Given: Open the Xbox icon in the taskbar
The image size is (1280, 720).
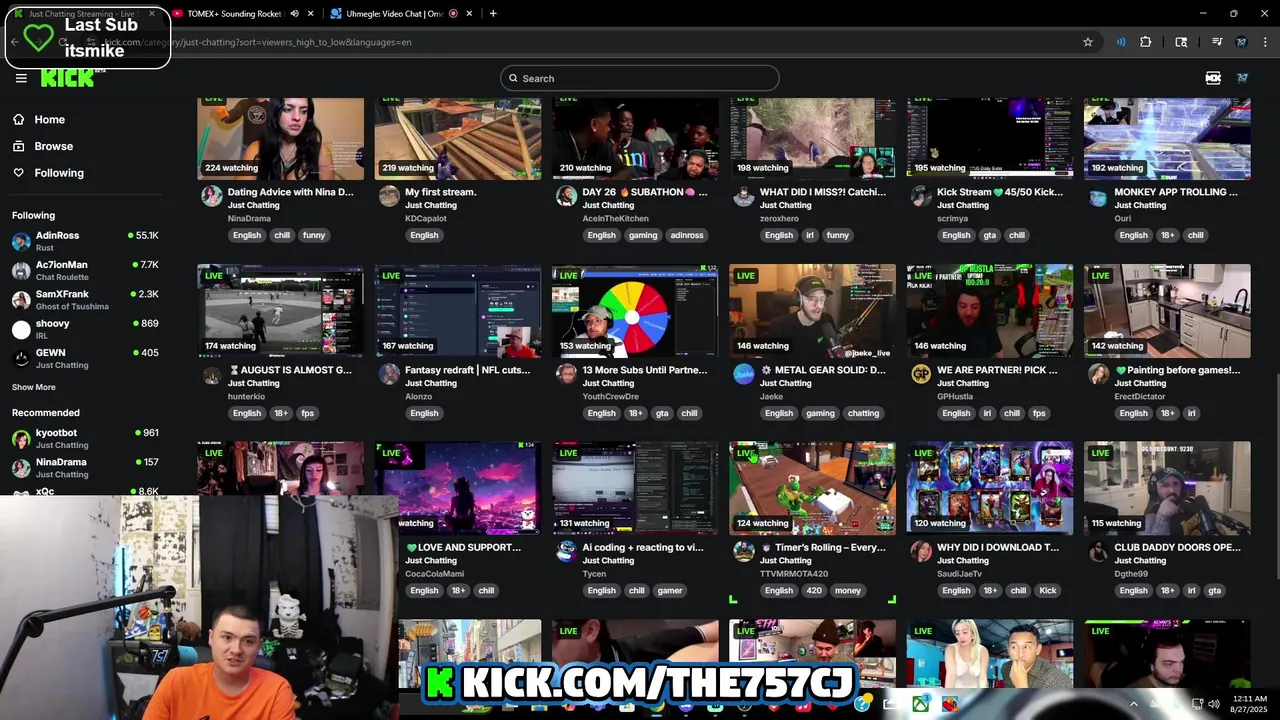Looking at the screenshot, I should [x=920, y=704].
